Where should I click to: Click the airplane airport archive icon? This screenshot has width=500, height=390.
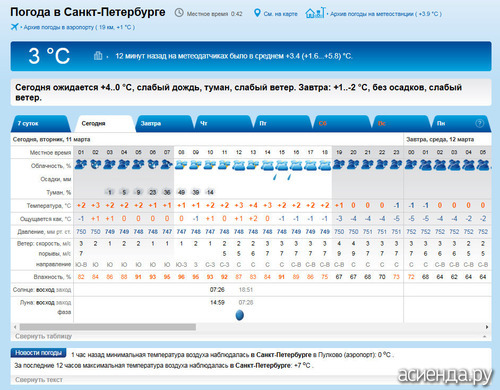(x=14, y=27)
